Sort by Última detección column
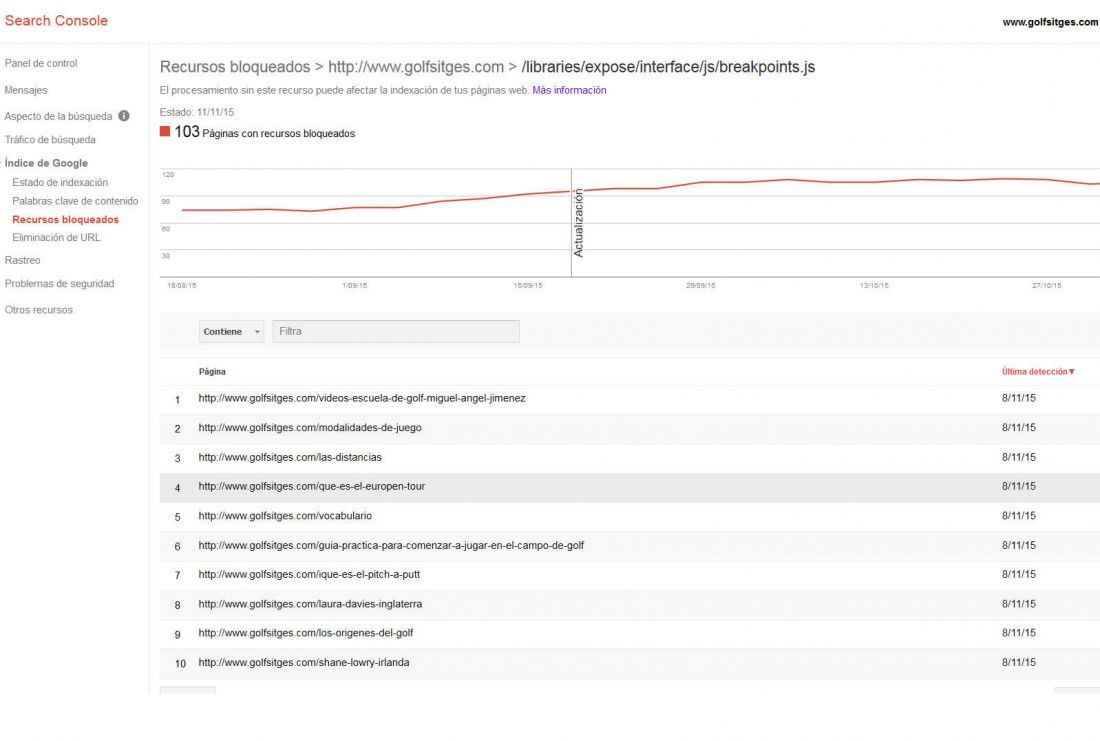The image size is (1100, 741). point(1038,371)
